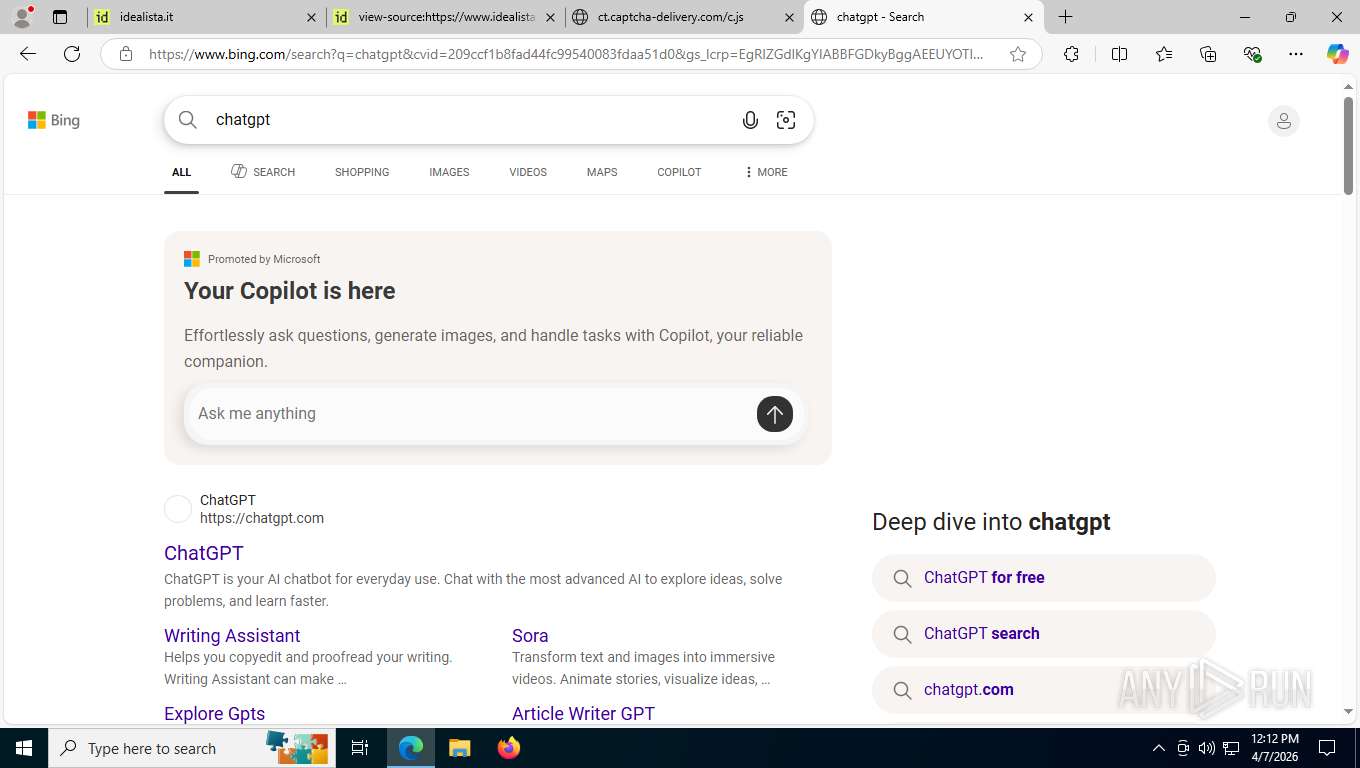
Task: Click the address bar URL
Action: point(566,54)
